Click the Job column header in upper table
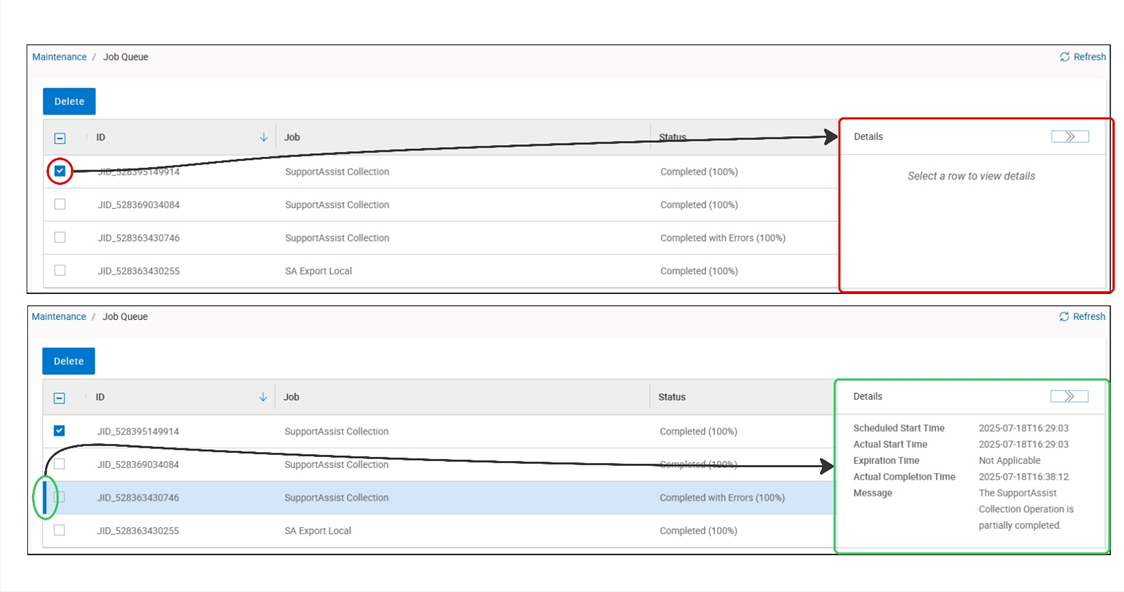This screenshot has height=592, width=1124. [292, 137]
